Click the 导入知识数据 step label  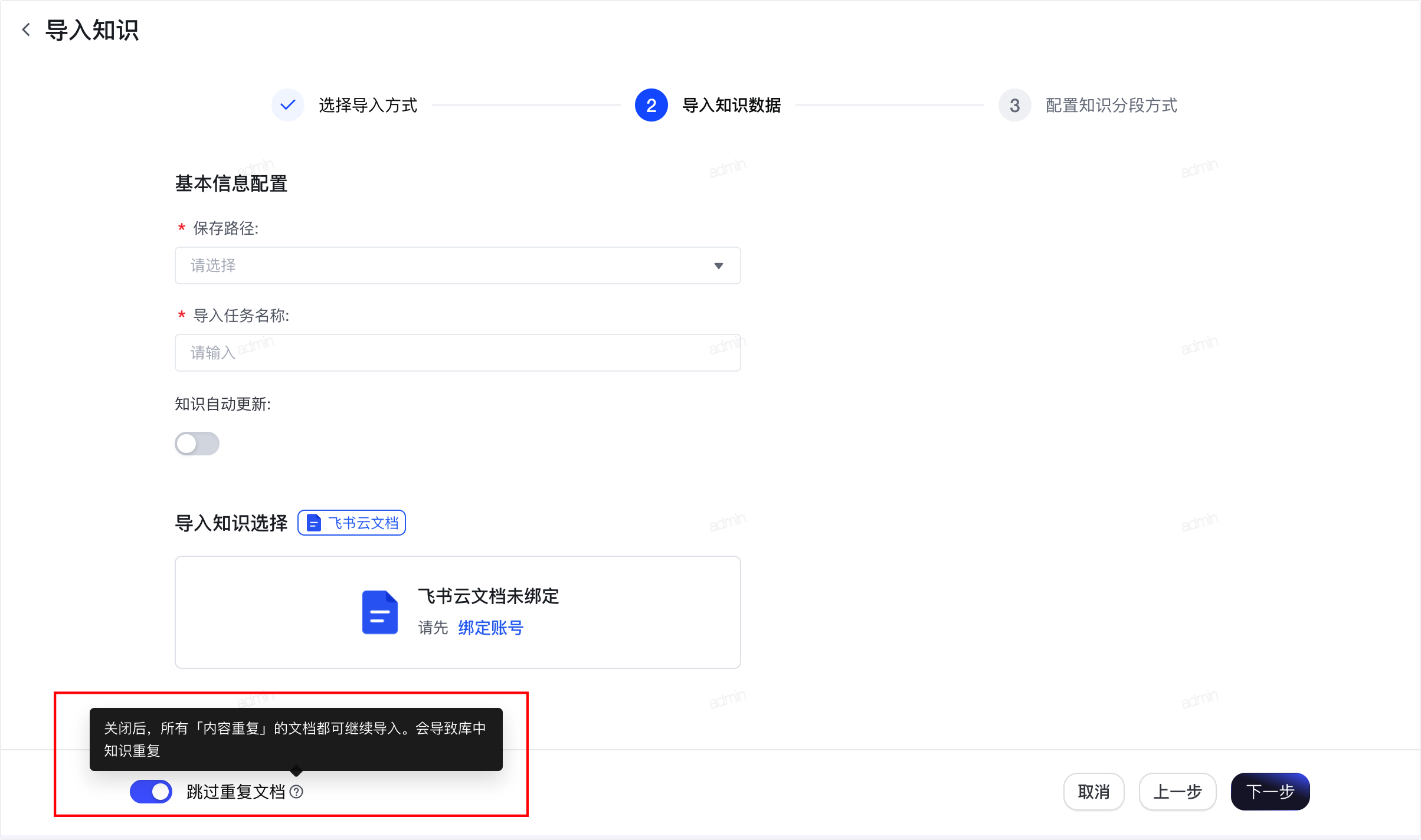click(732, 105)
